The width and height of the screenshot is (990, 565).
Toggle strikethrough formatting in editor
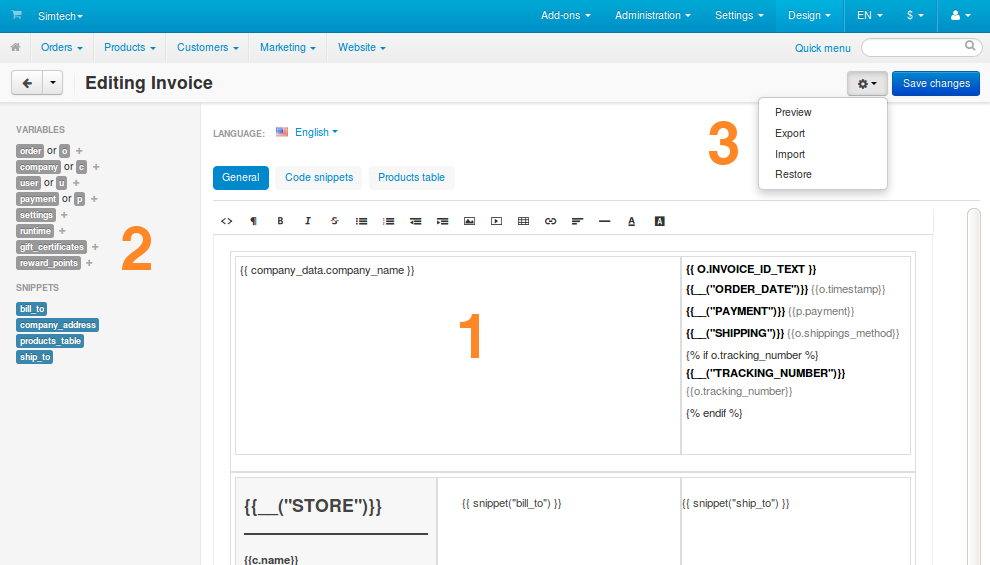pos(335,221)
